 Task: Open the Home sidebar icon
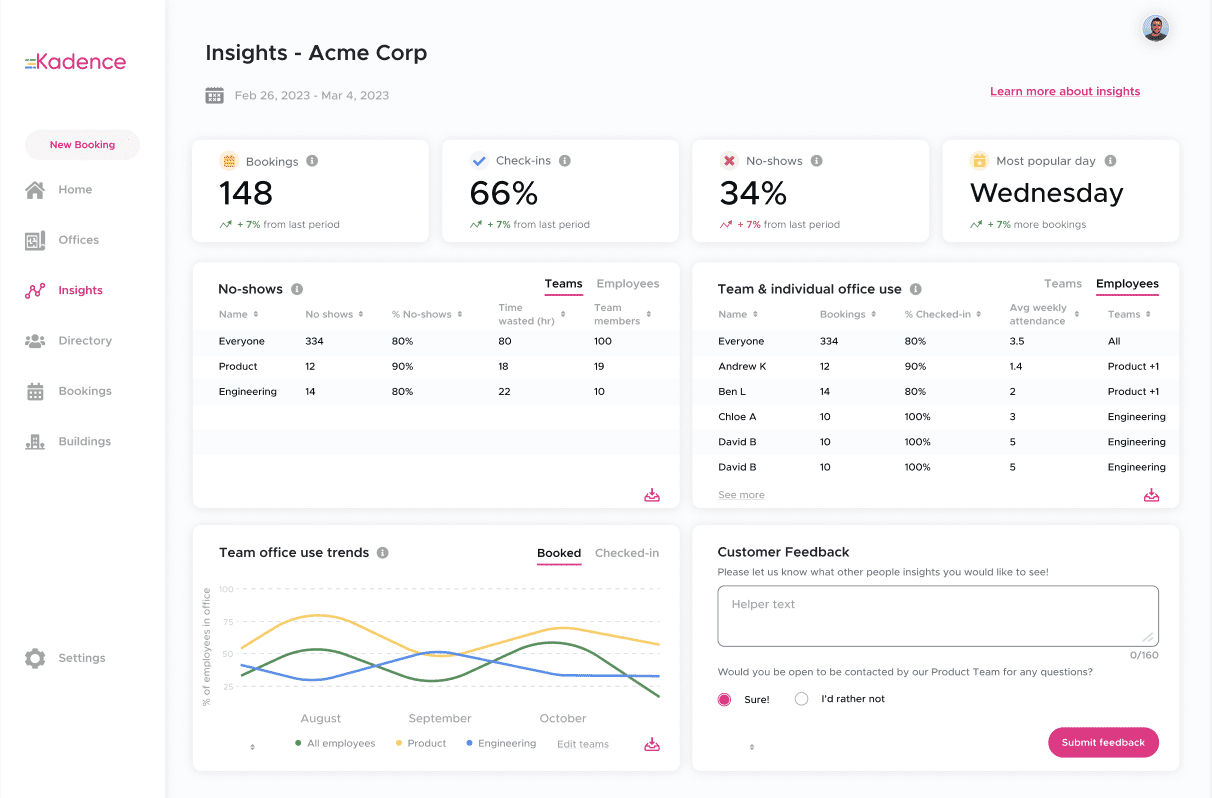[x=35, y=190]
